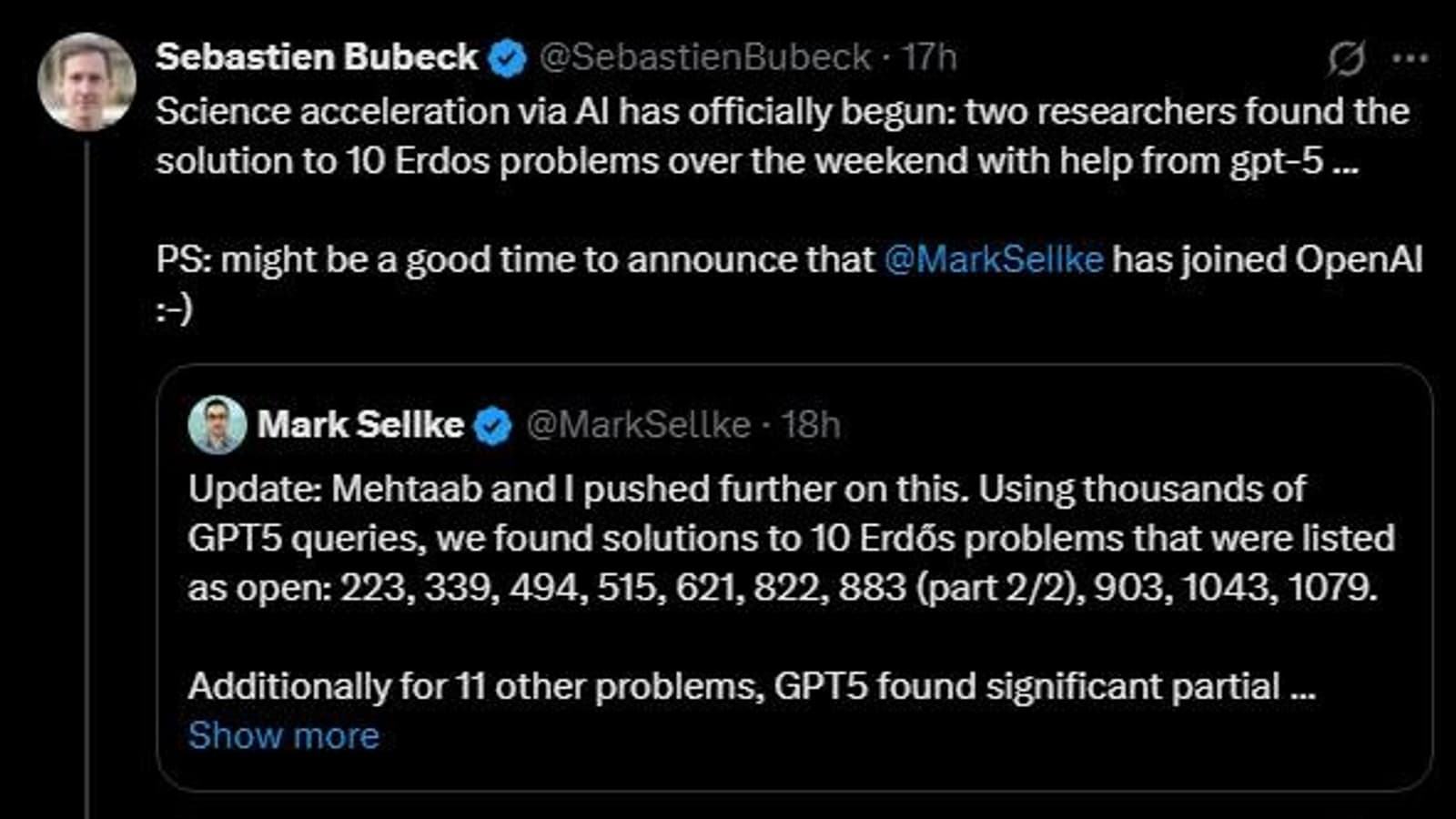
Task: Open the @SebastienBubeck handle link
Action: [x=705, y=57]
